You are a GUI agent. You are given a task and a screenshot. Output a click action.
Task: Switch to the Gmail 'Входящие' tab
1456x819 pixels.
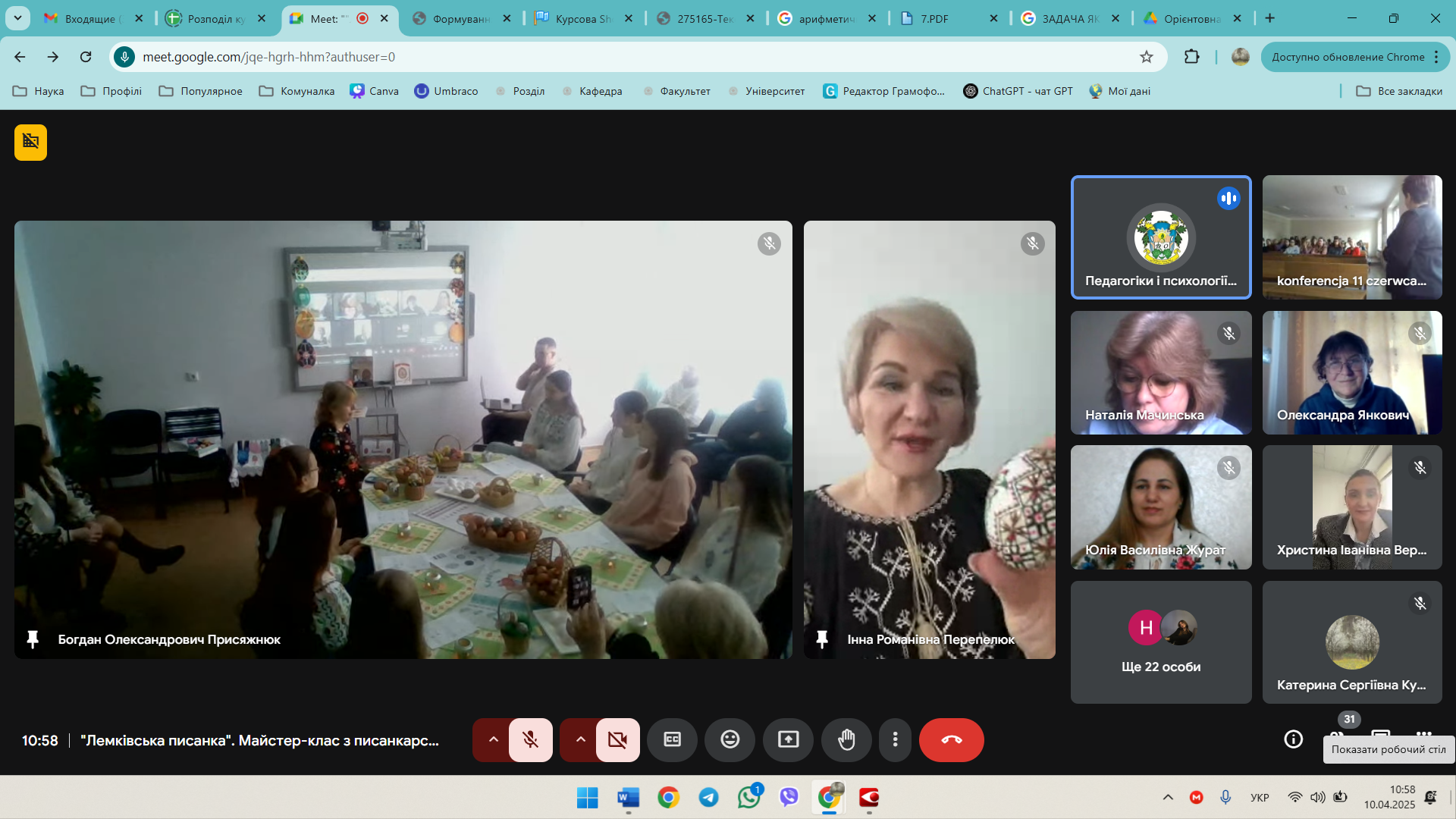point(93,18)
